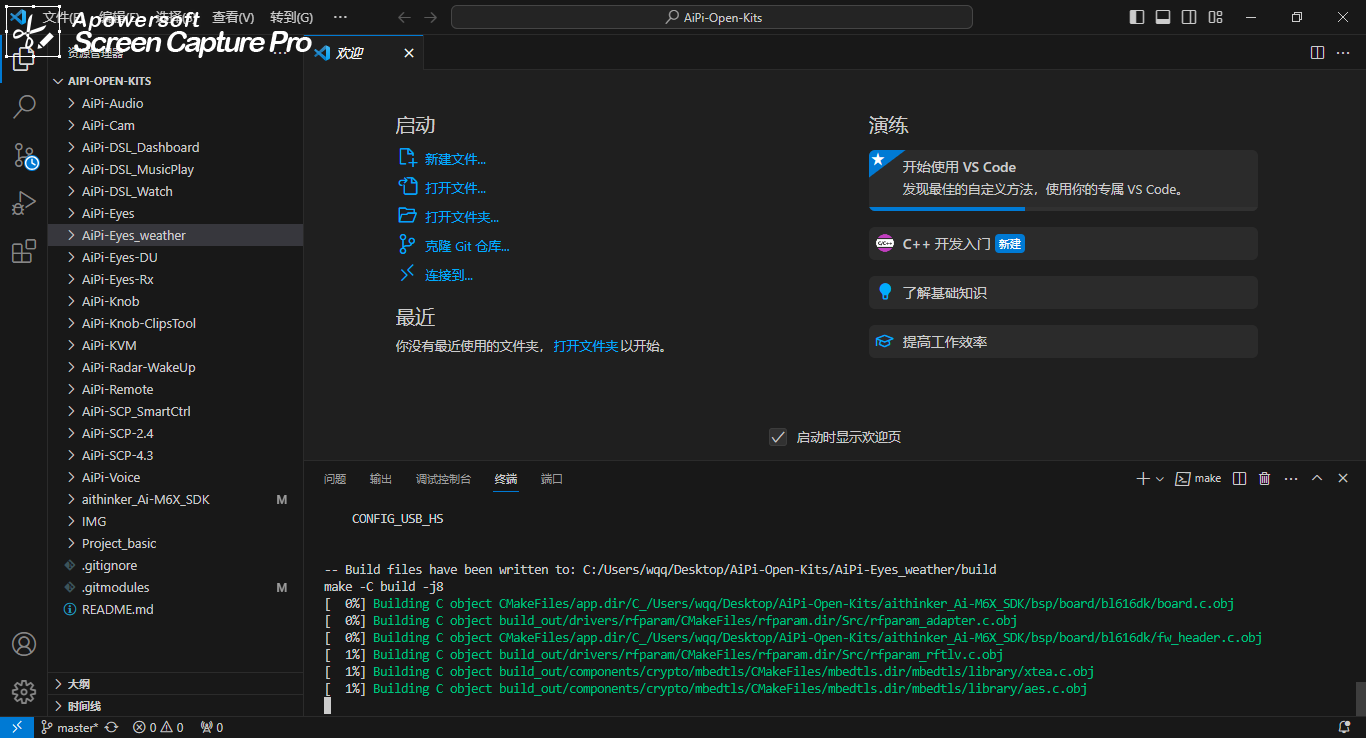The width and height of the screenshot is (1366, 738).
Task: Open the 转到(G) menu
Action: (x=291, y=17)
